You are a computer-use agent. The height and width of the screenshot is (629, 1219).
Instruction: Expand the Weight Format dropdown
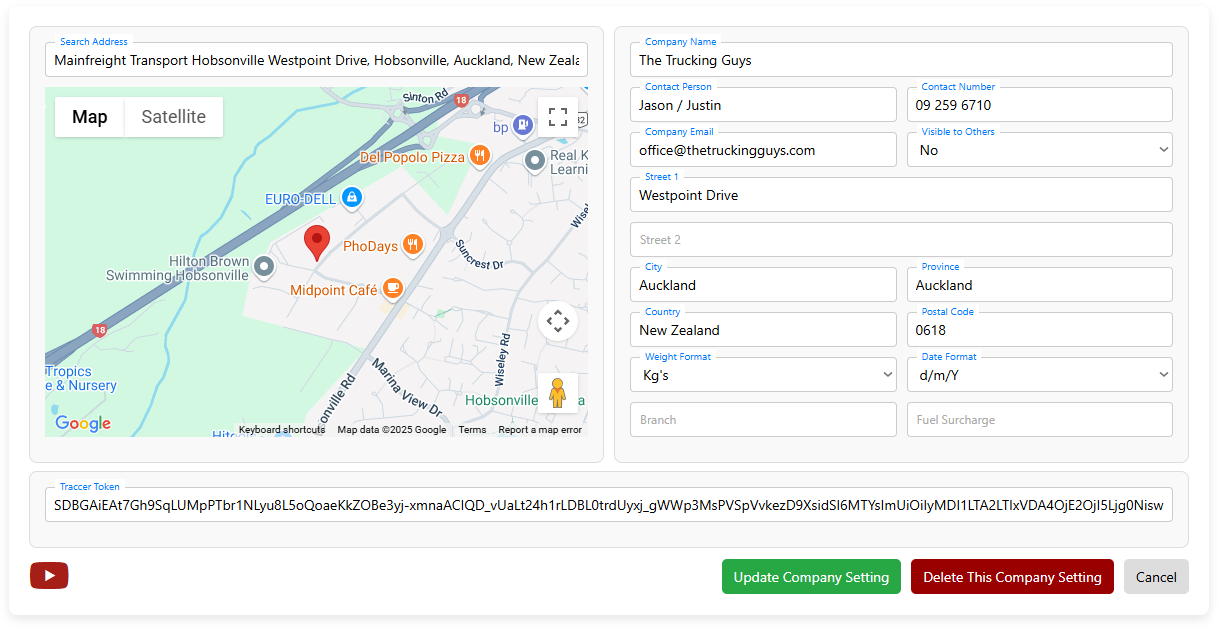click(x=763, y=375)
